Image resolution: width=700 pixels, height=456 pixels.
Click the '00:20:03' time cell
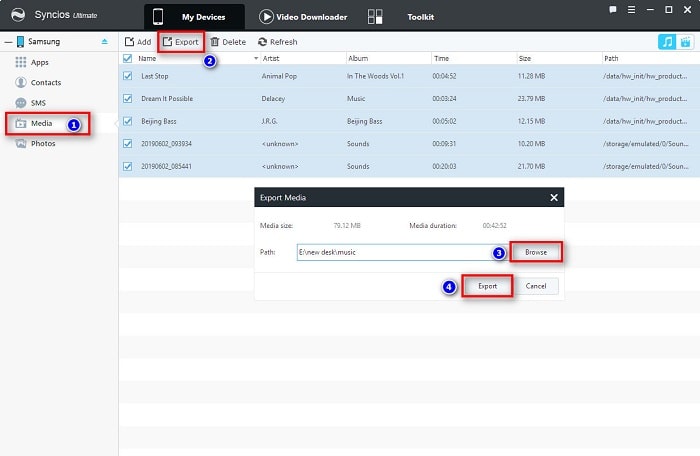click(444, 166)
